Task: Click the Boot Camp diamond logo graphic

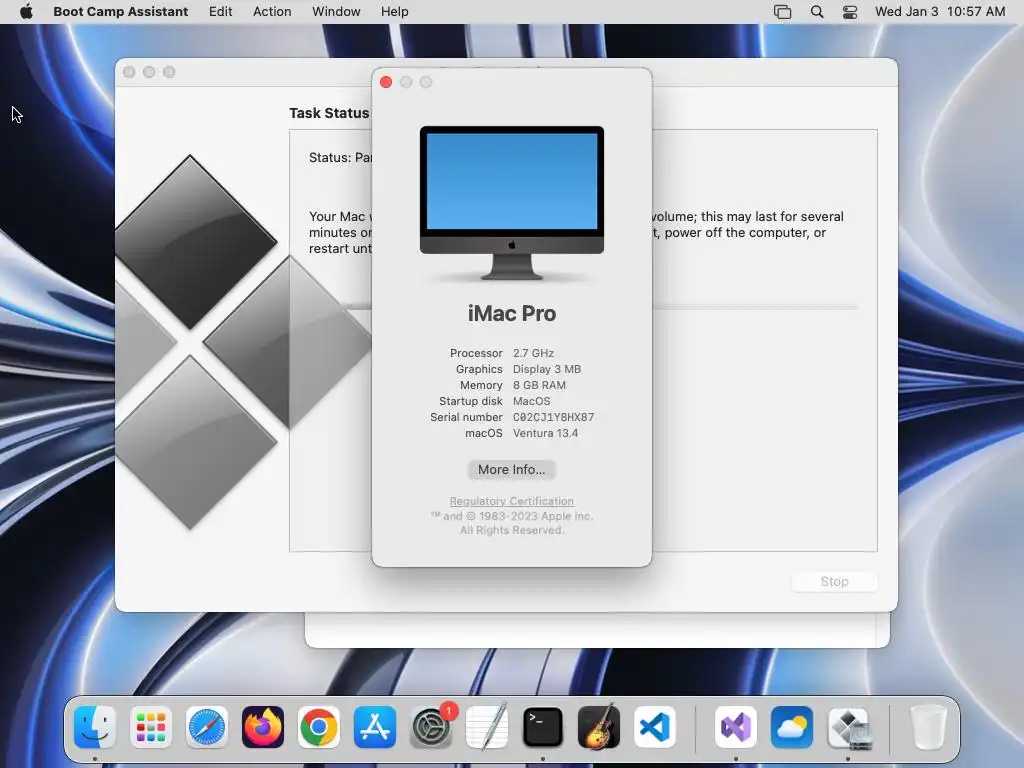Action: (243, 342)
